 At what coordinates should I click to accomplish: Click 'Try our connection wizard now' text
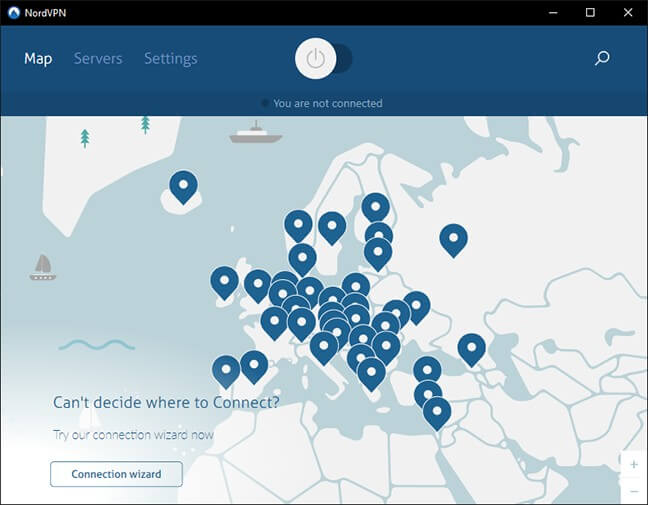(x=133, y=435)
